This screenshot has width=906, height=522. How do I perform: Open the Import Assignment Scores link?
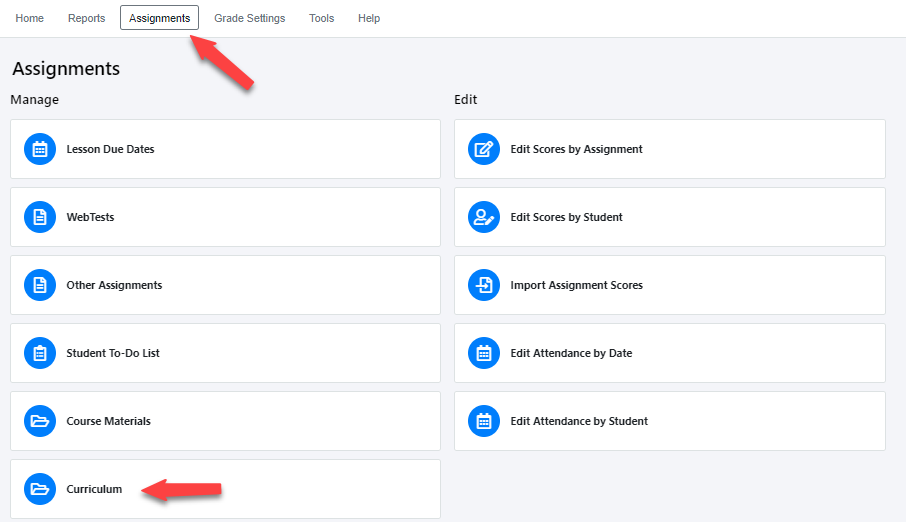pos(576,285)
